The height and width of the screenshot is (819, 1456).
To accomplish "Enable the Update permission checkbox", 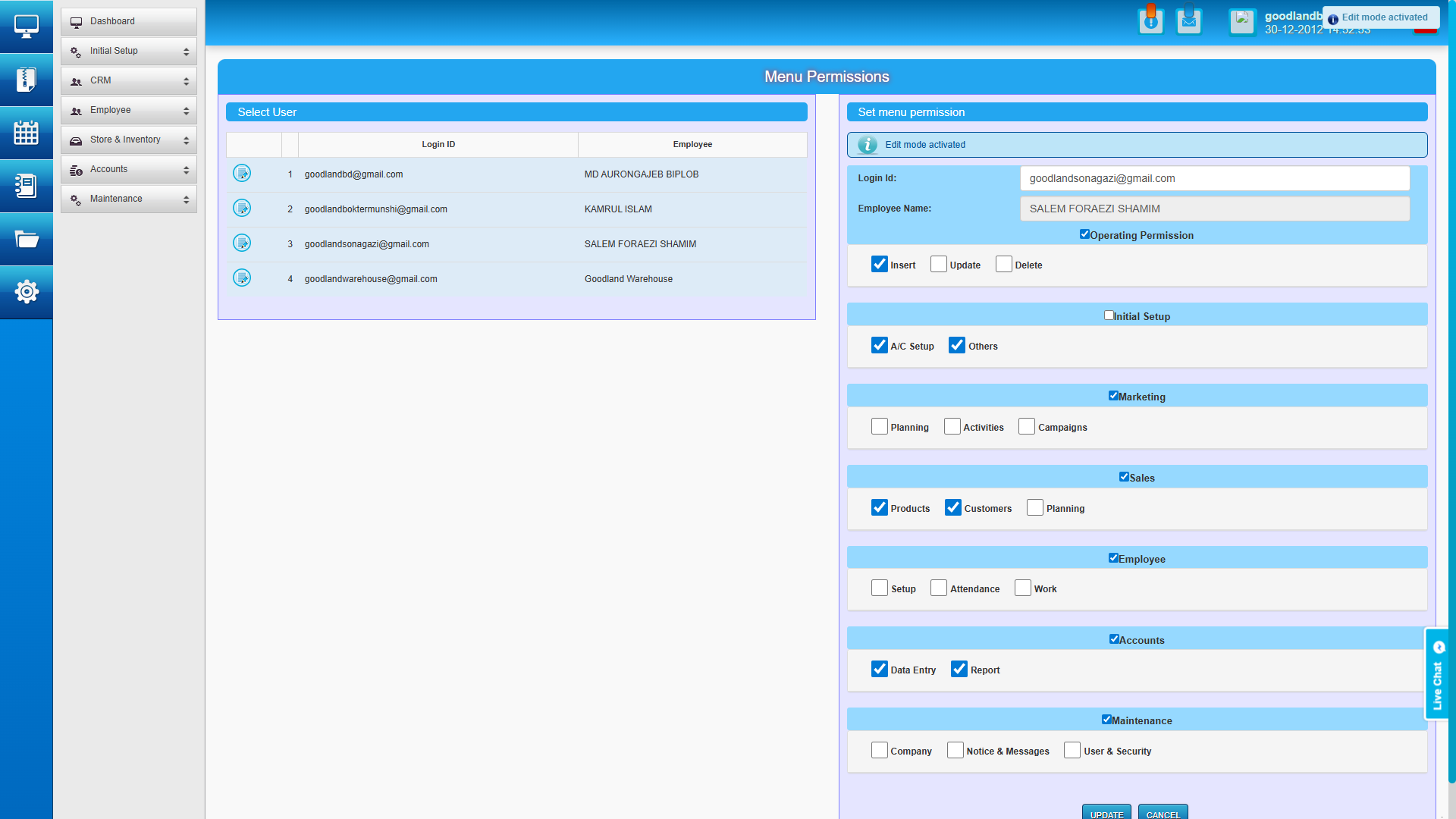I will pos(940,264).
